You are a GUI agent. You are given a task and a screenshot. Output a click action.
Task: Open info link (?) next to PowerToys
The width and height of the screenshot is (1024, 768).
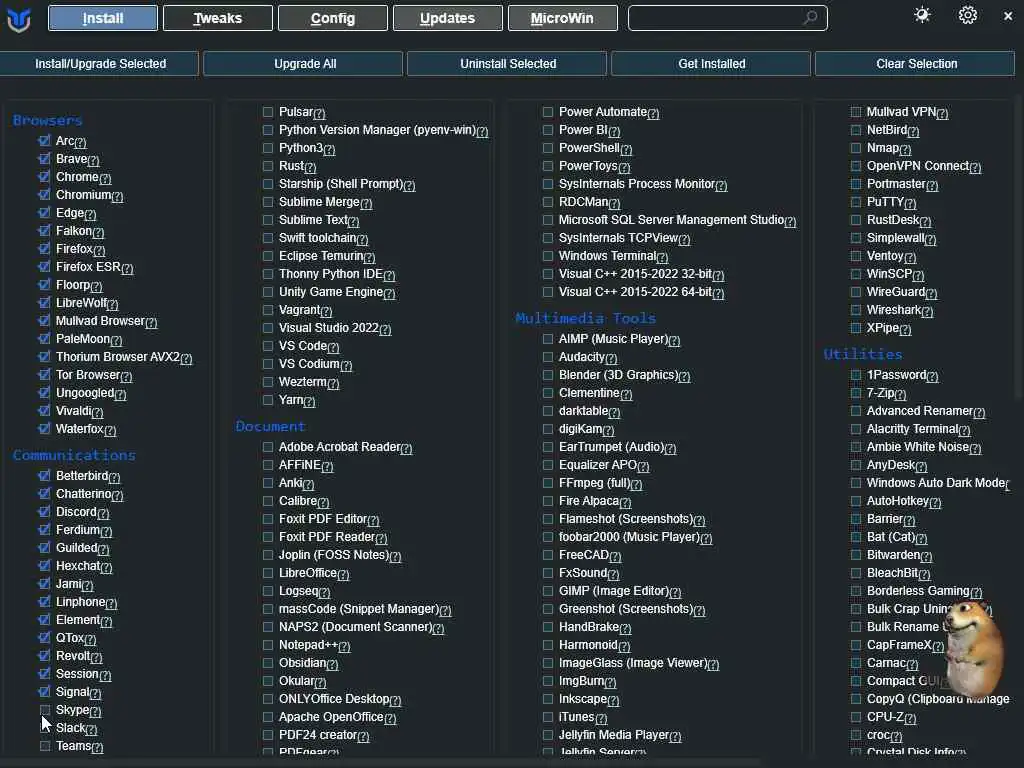(624, 168)
